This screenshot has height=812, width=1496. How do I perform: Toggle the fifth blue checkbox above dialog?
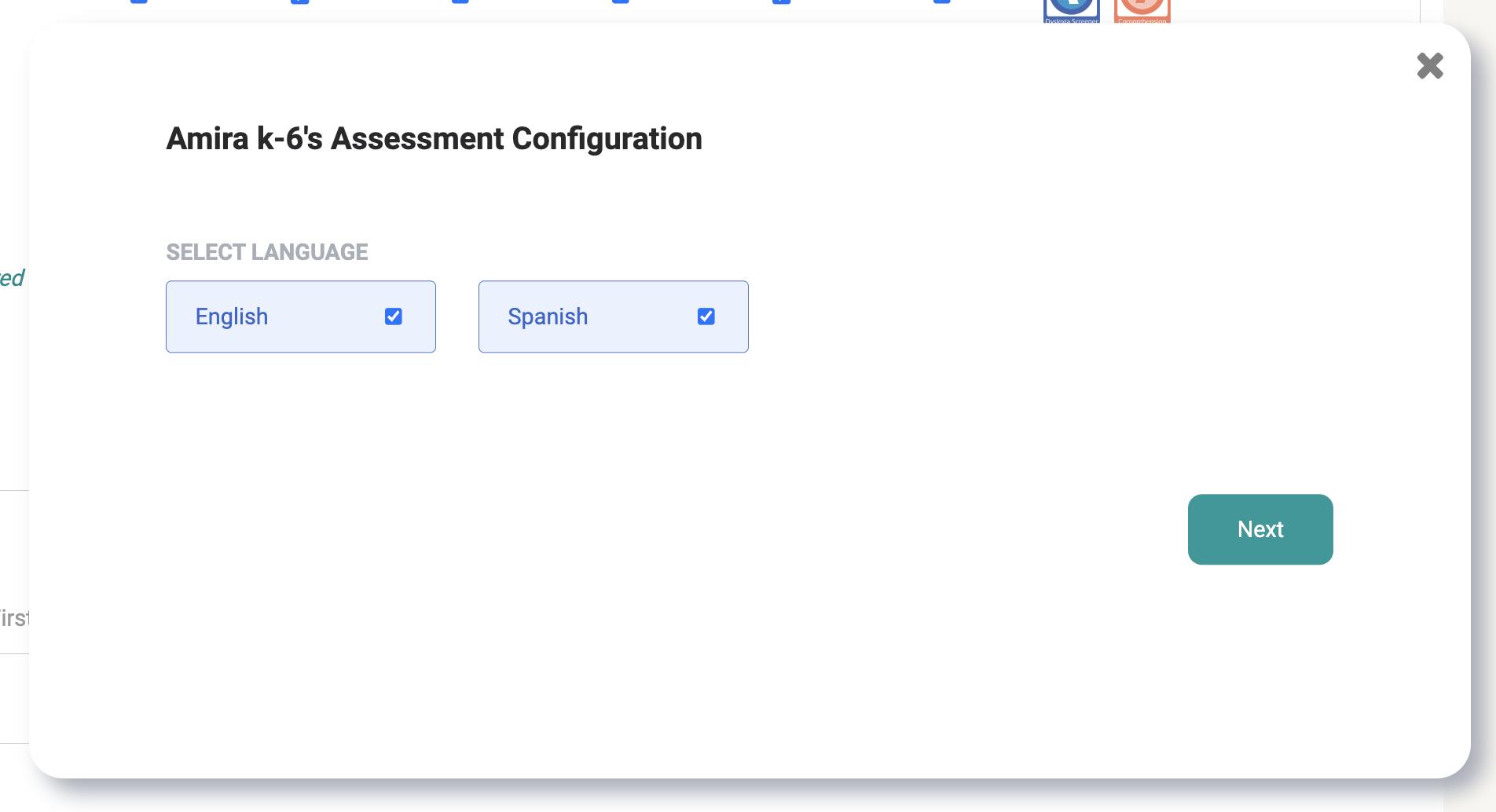pos(781,2)
